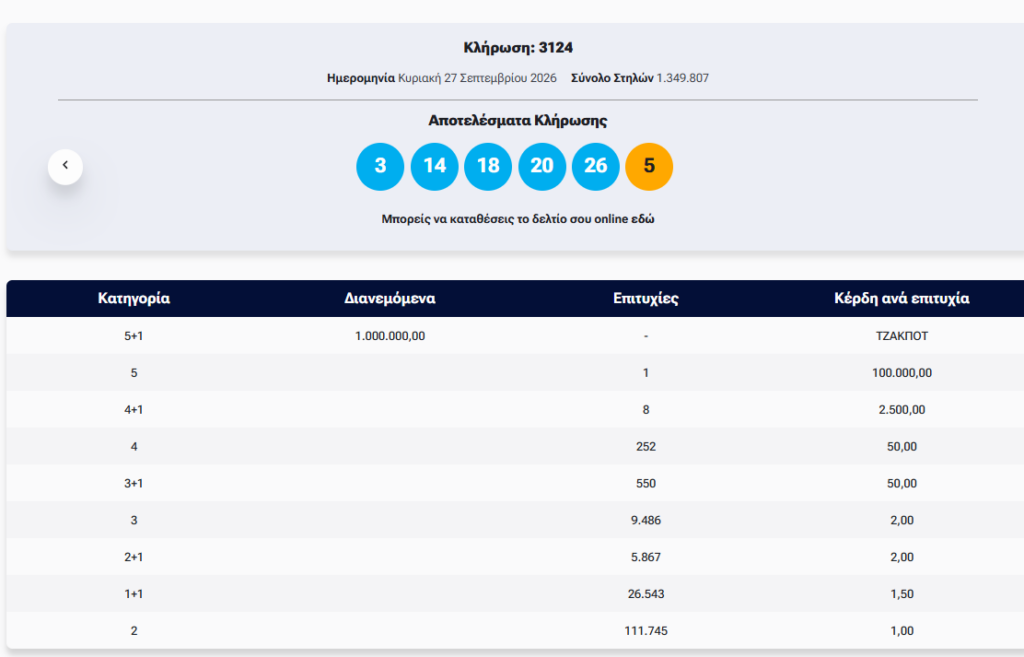The image size is (1024, 657).
Task: Click the Κέρδη ανά επιτυχία column header
Action: tap(902, 298)
